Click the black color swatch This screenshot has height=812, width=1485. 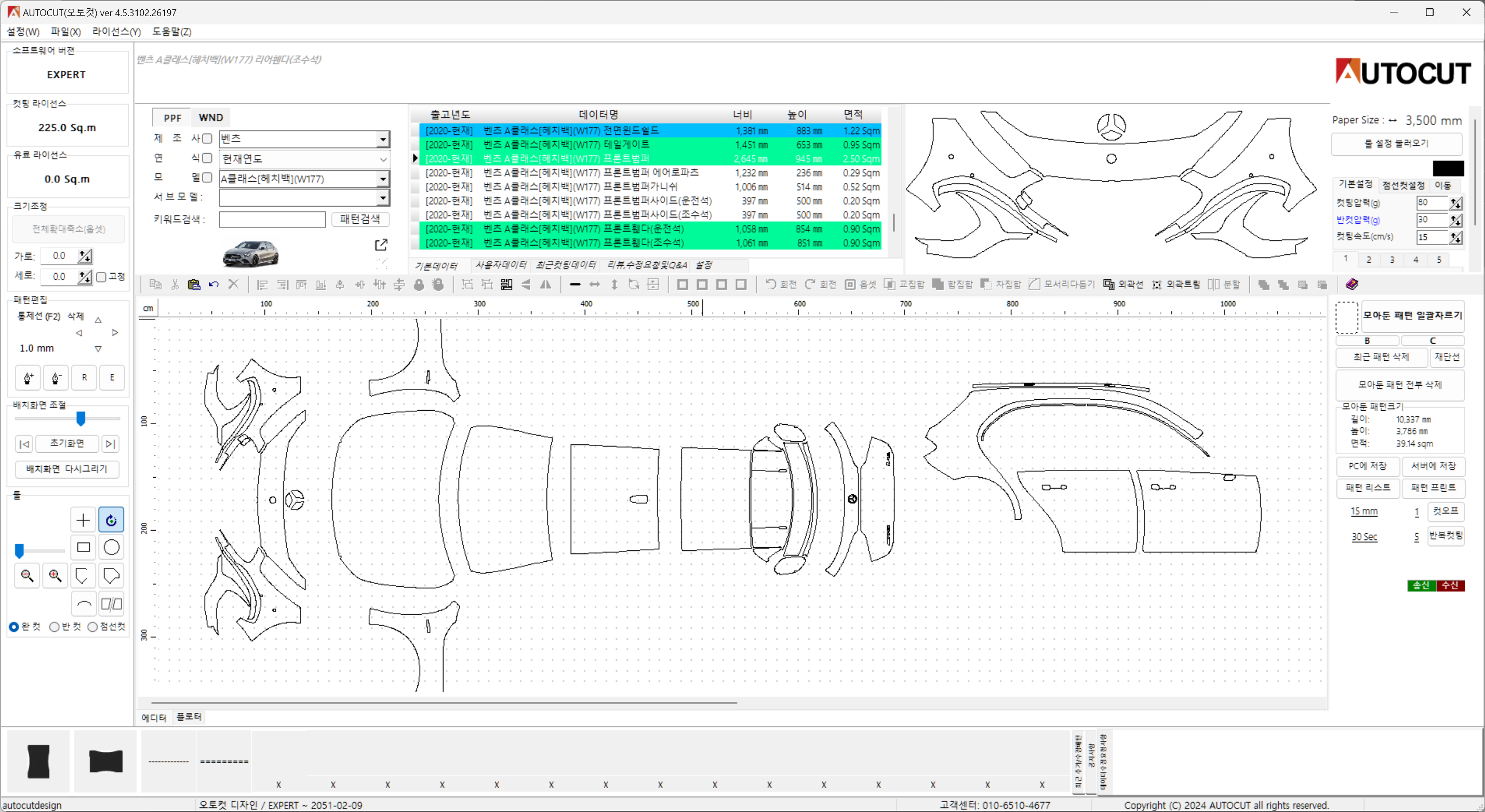pos(1448,169)
